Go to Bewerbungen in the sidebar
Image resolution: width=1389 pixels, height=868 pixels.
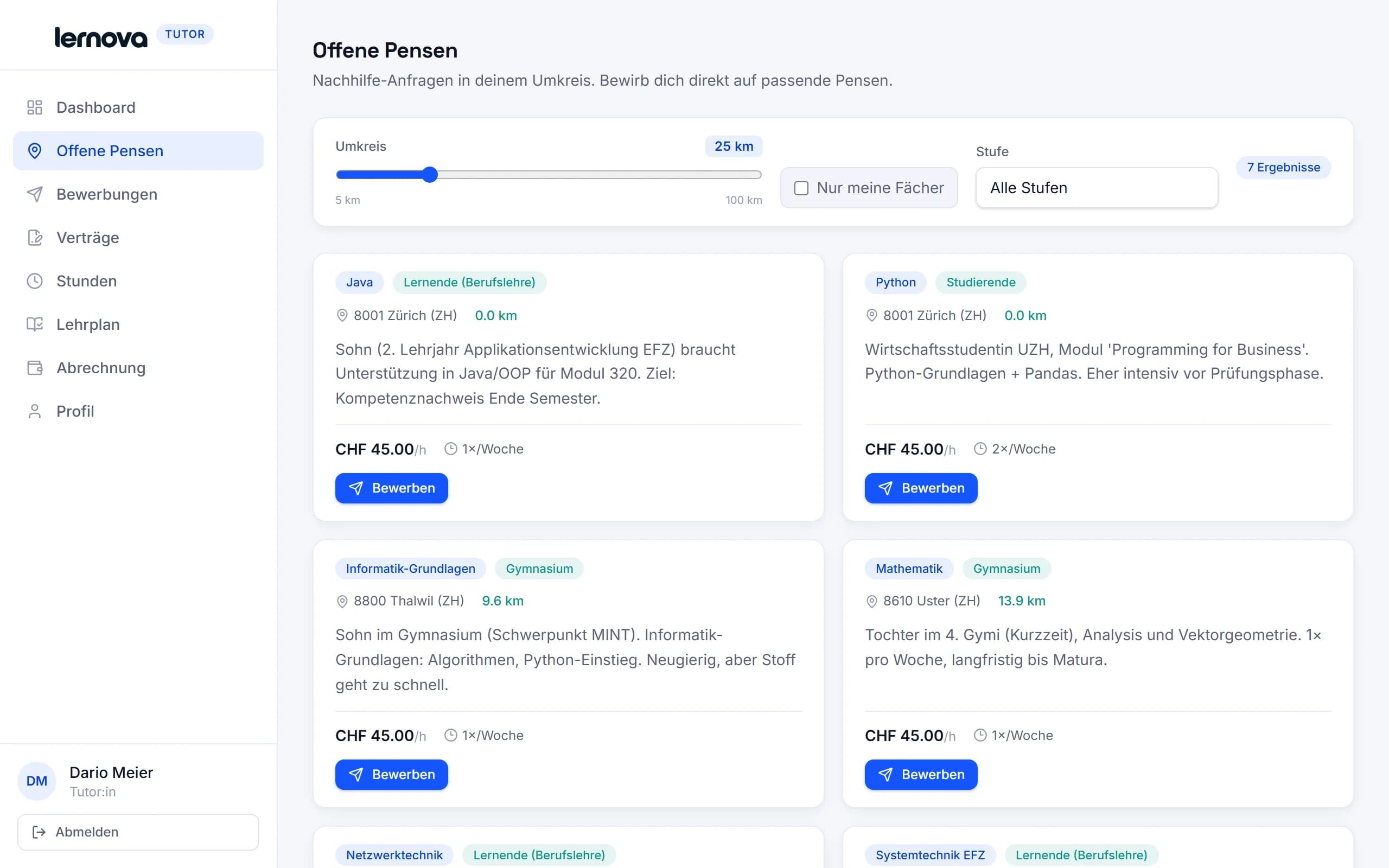(x=138, y=194)
